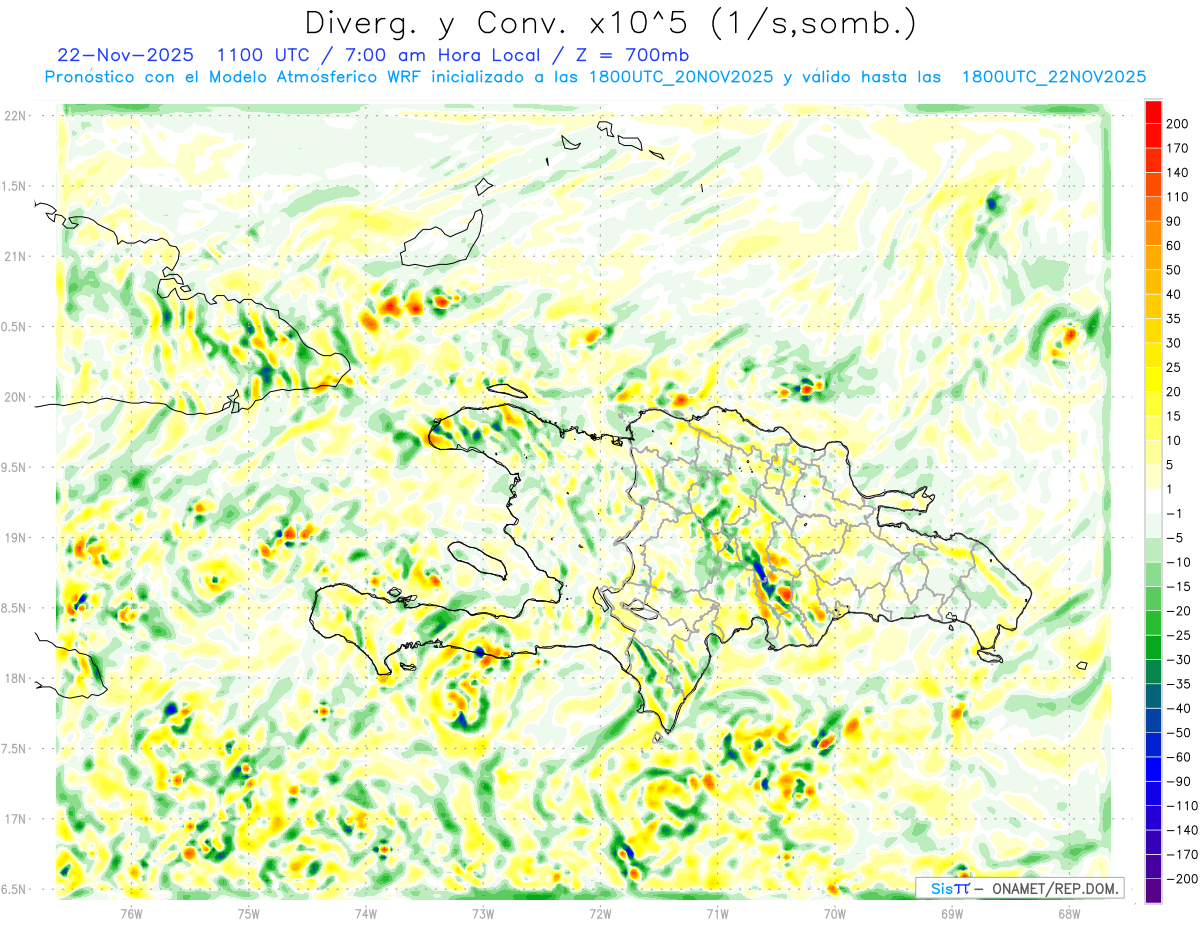Image resolution: width=1200 pixels, height=927 pixels.
Task: Click the '-5' colorbar value
Action: pos(1174,538)
